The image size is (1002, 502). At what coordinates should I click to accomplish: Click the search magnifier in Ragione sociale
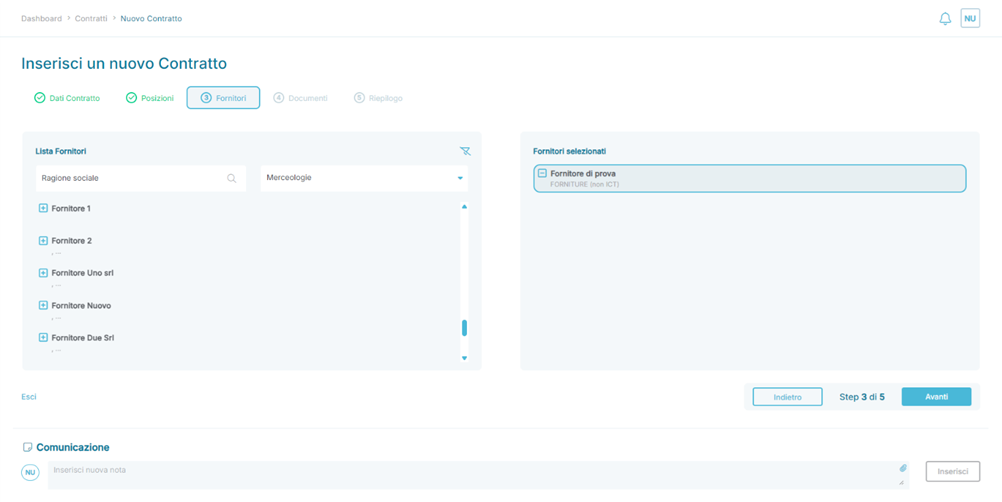coord(232,178)
